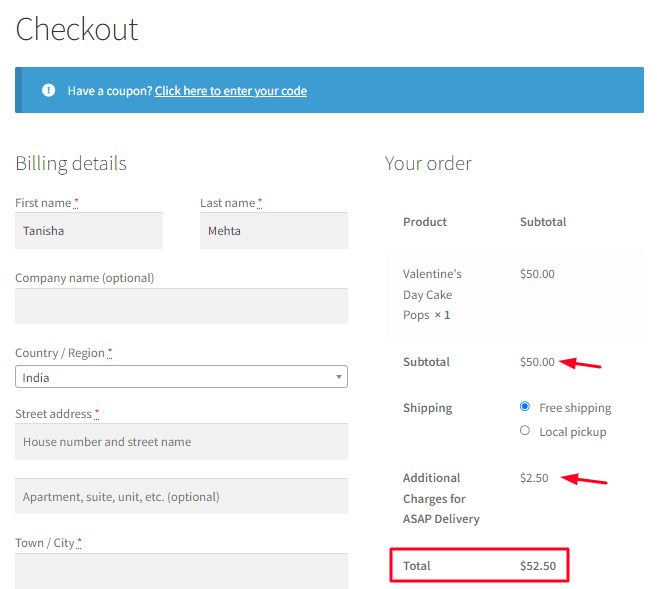Viewport: 657px width, 589px height.
Task: Select the Free shipping radio option
Action: click(525, 407)
